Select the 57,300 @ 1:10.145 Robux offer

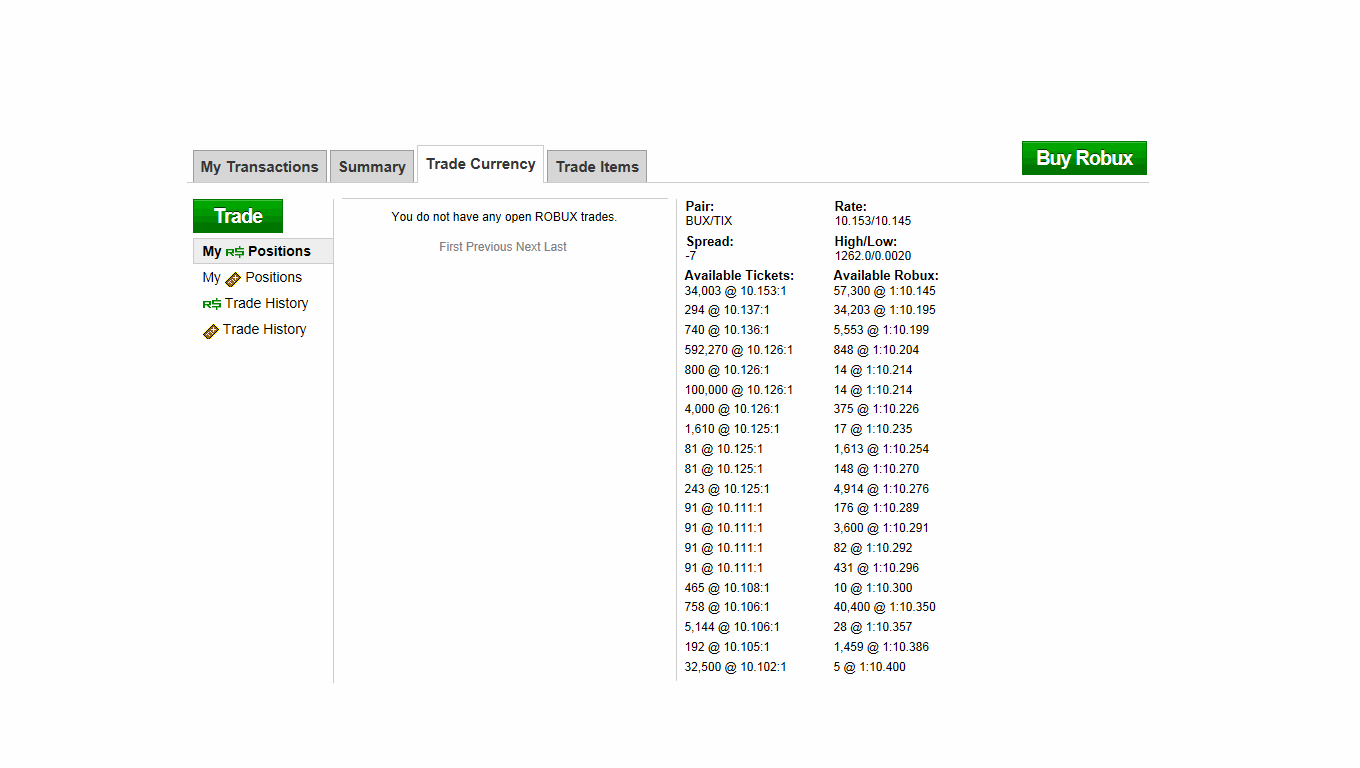pos(884,291)
